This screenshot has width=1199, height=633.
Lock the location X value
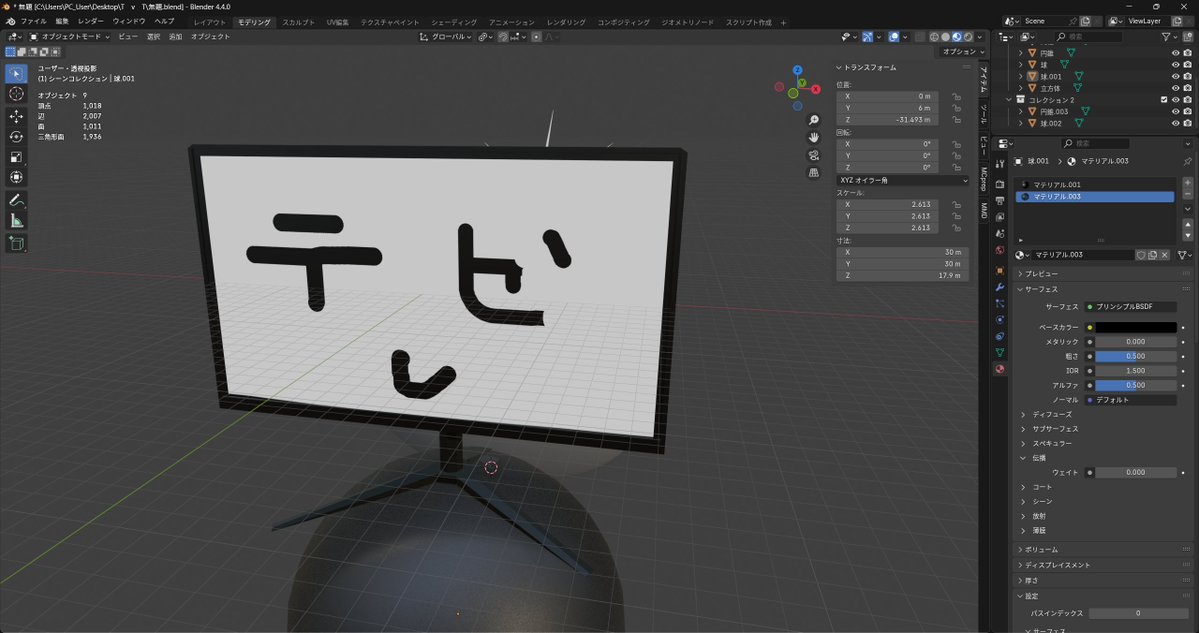[956, 96]
